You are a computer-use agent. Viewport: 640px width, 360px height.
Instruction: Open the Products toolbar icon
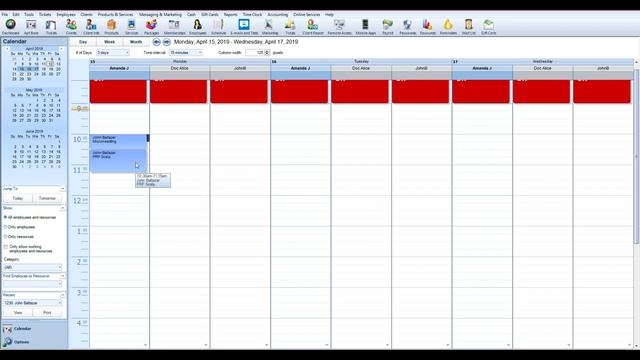(x=111, y=27)
